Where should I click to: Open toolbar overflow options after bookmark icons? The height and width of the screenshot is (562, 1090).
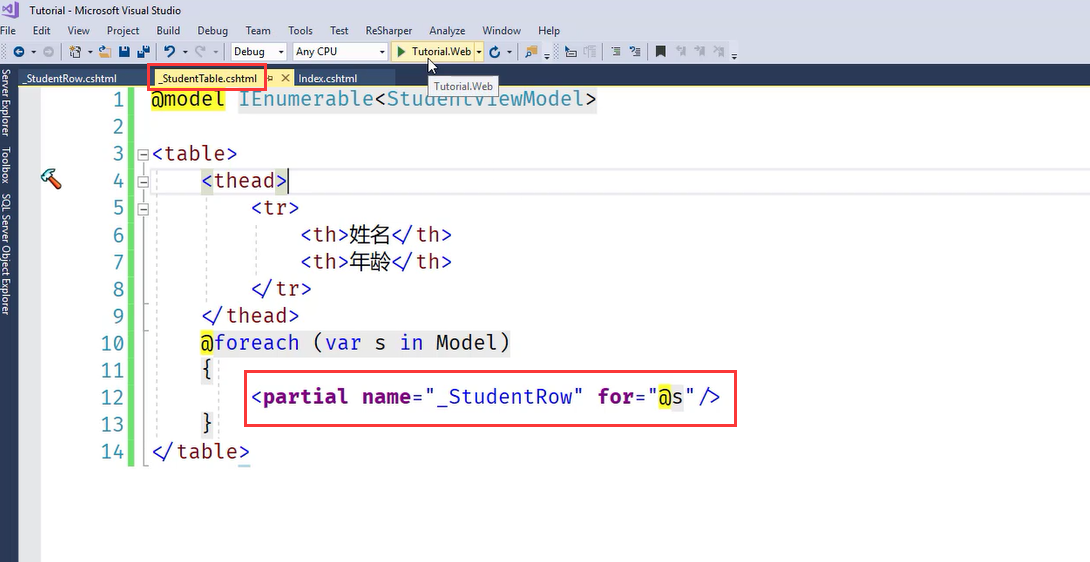(735, 54)
